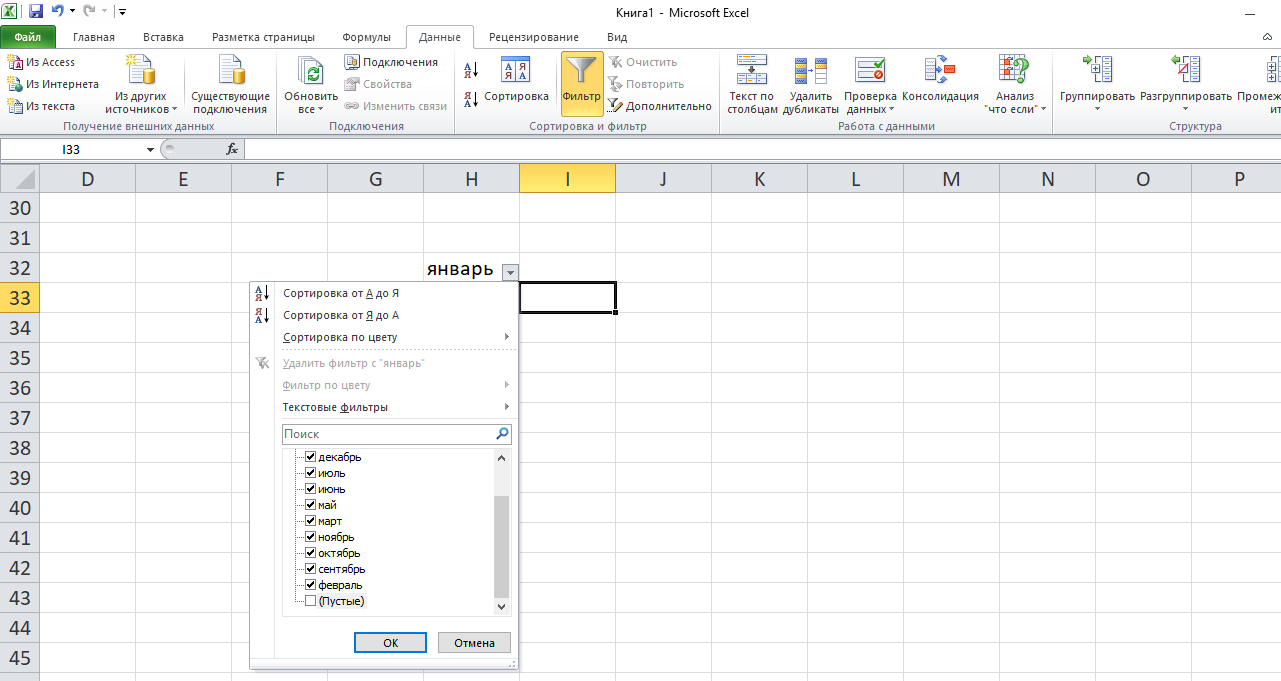Click the fx insert function button
Viewport: 1281px width, 681px height.
(232, 149)
